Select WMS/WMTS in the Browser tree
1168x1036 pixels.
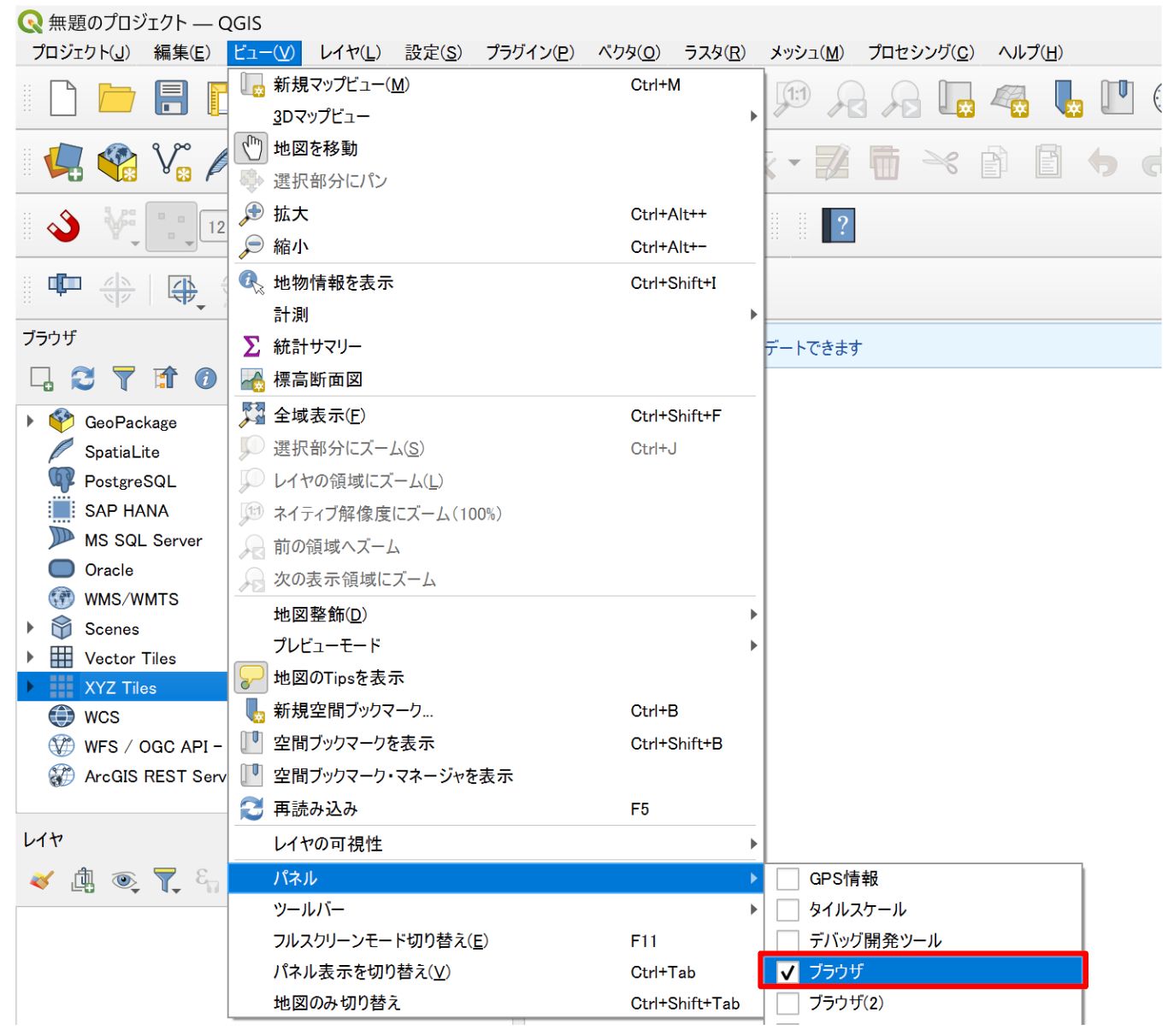click(x=131, y=599)
